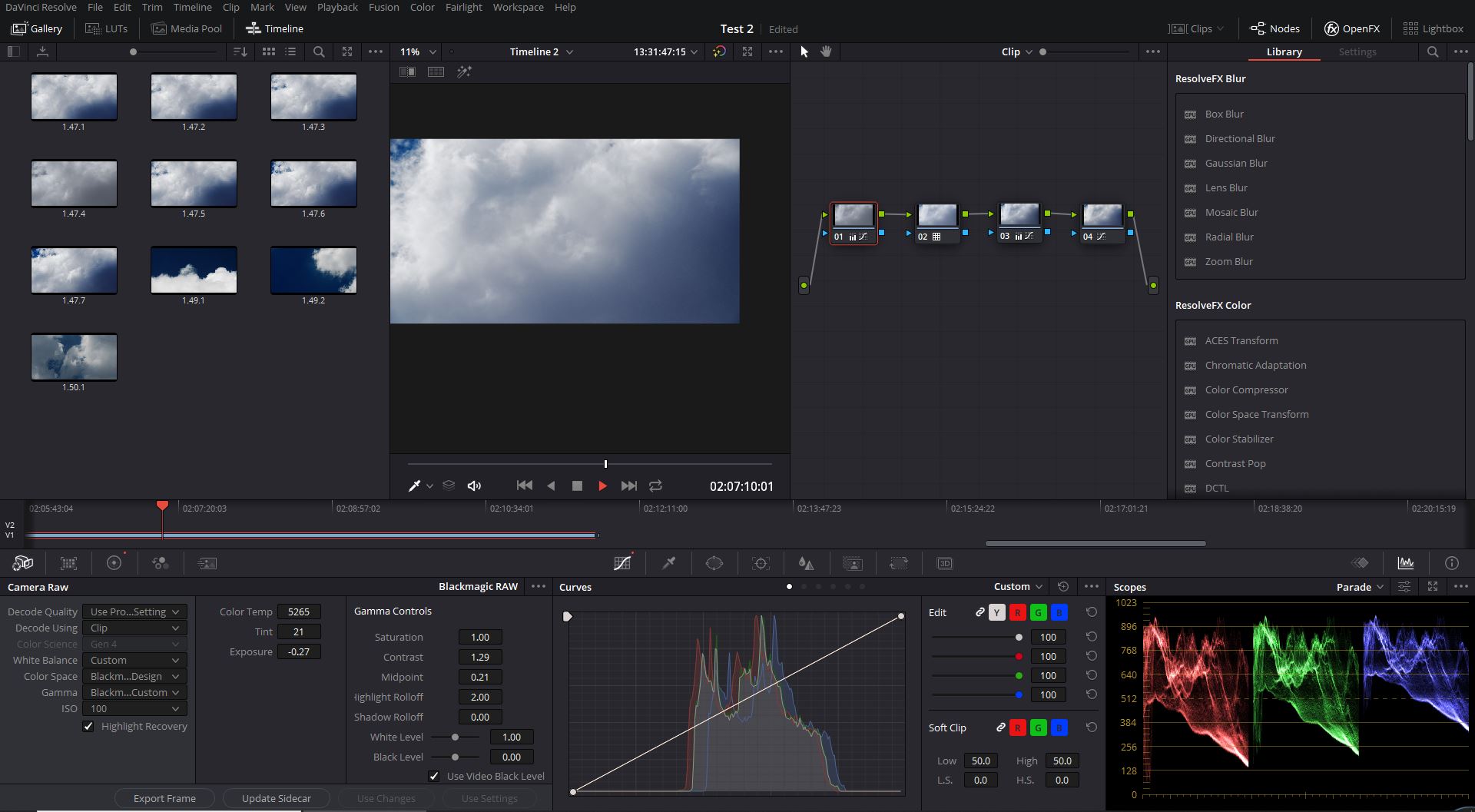The height and width of the screenshot is (812, 1475).
Task: Toggle loop playback
Action: (655, 486)
